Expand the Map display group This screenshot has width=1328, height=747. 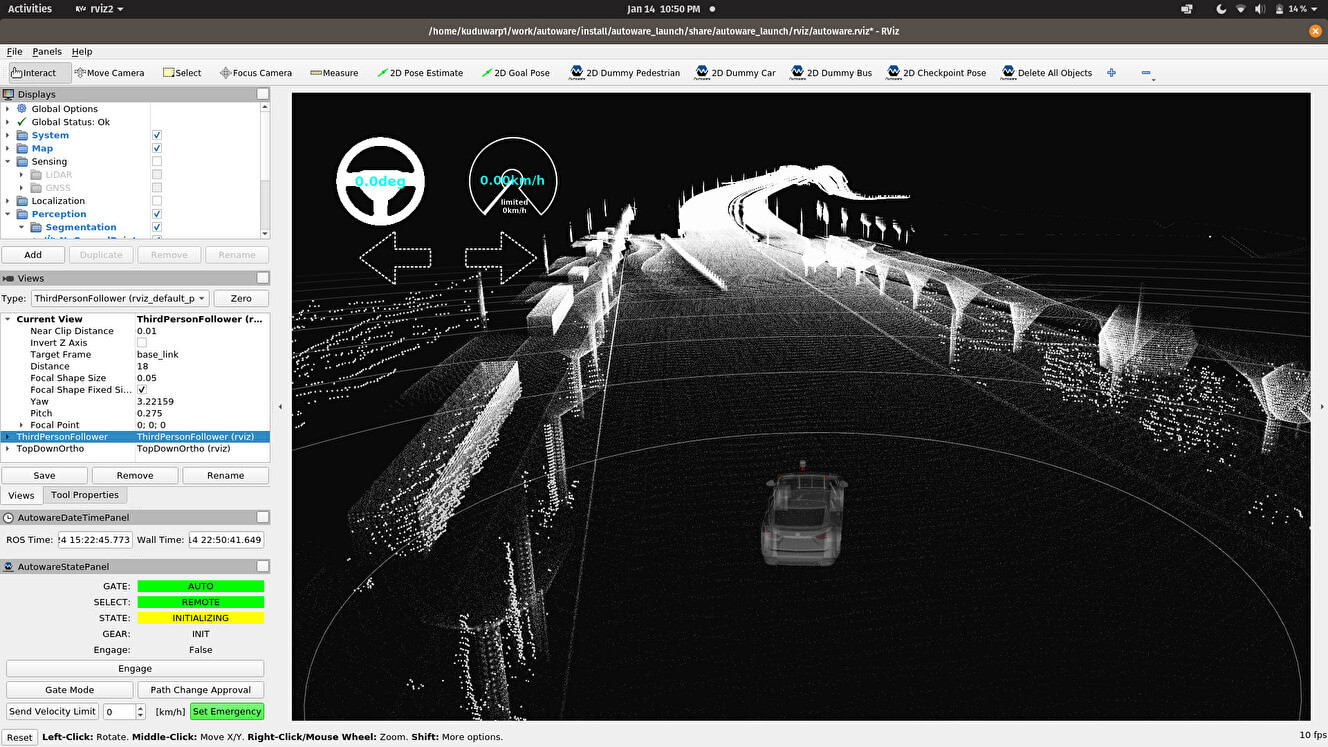[x=8, y=148]
